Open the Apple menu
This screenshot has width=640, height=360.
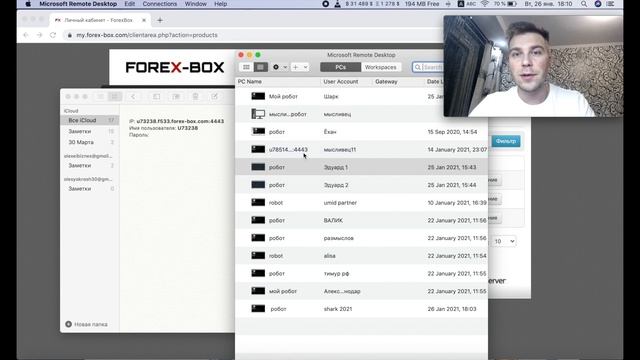(x=28, y=4)
